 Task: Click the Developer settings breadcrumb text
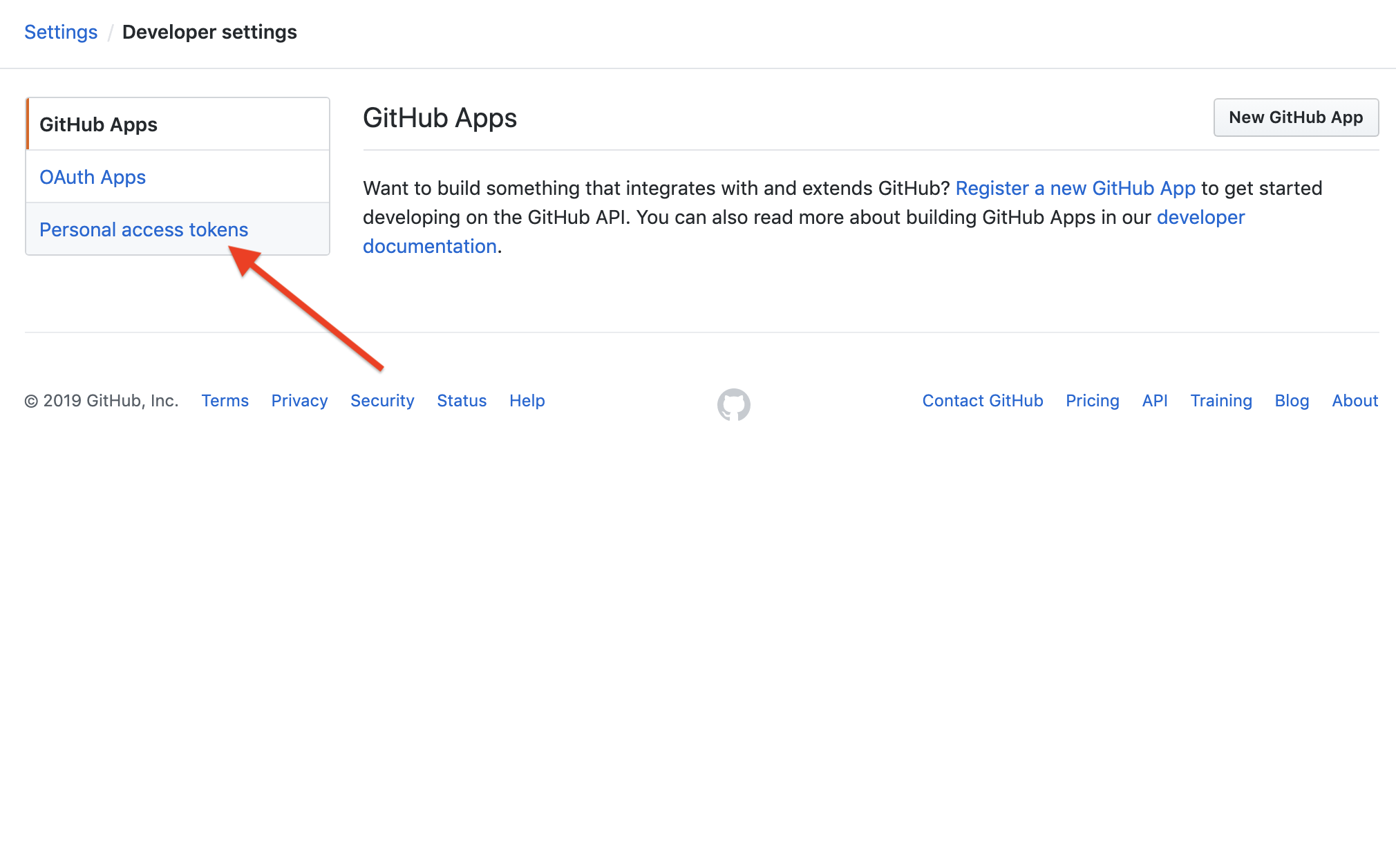209,32
